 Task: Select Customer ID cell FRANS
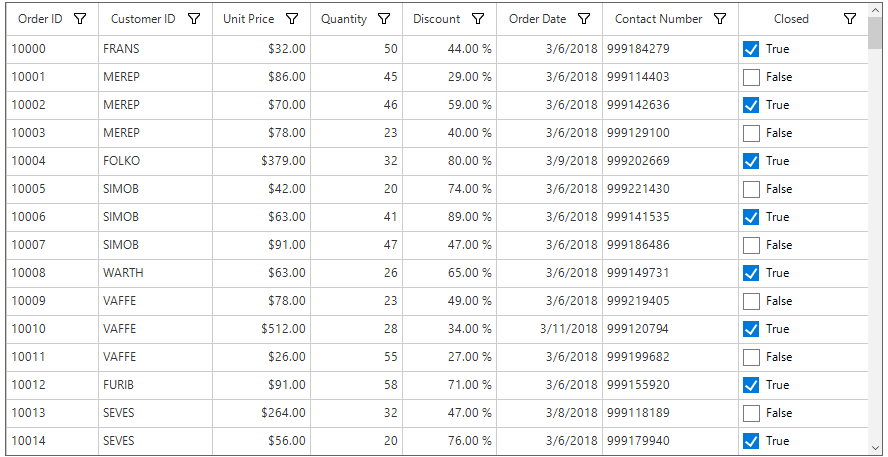click(155, 49)
